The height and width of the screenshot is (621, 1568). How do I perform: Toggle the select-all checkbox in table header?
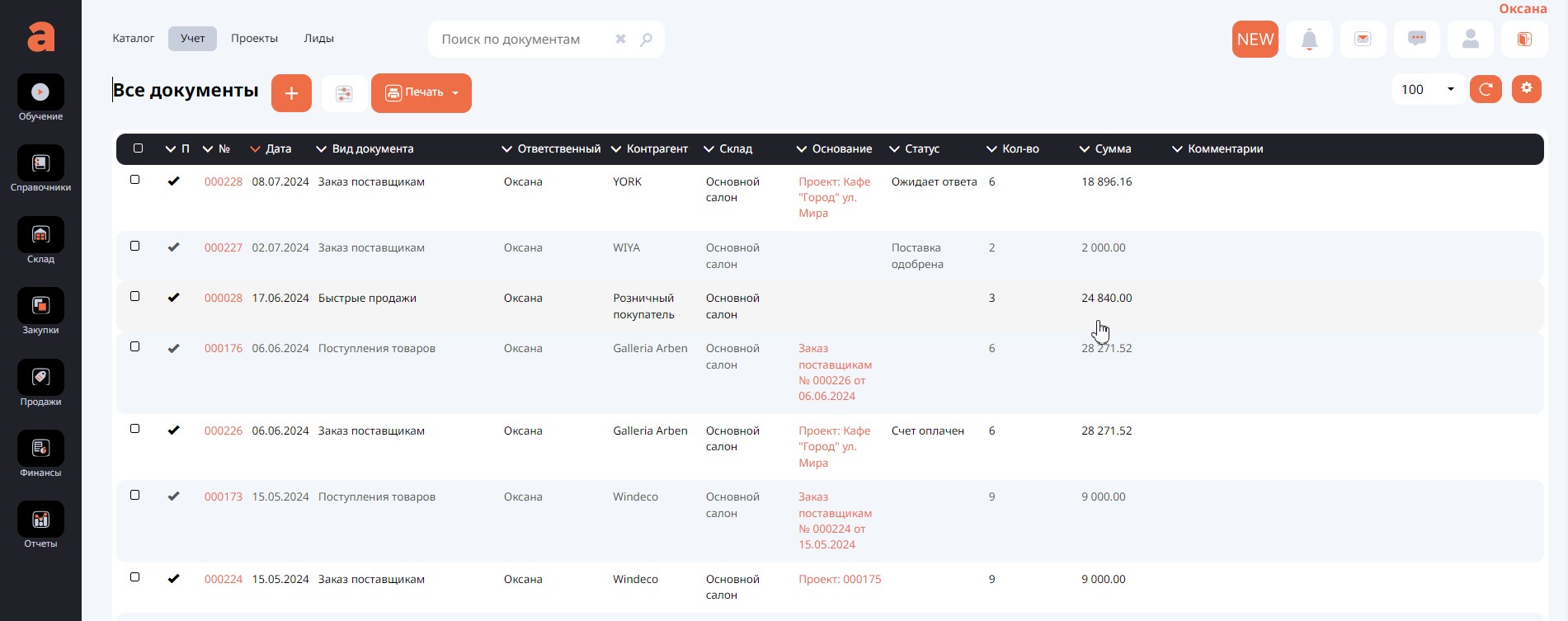pos(138,148)
